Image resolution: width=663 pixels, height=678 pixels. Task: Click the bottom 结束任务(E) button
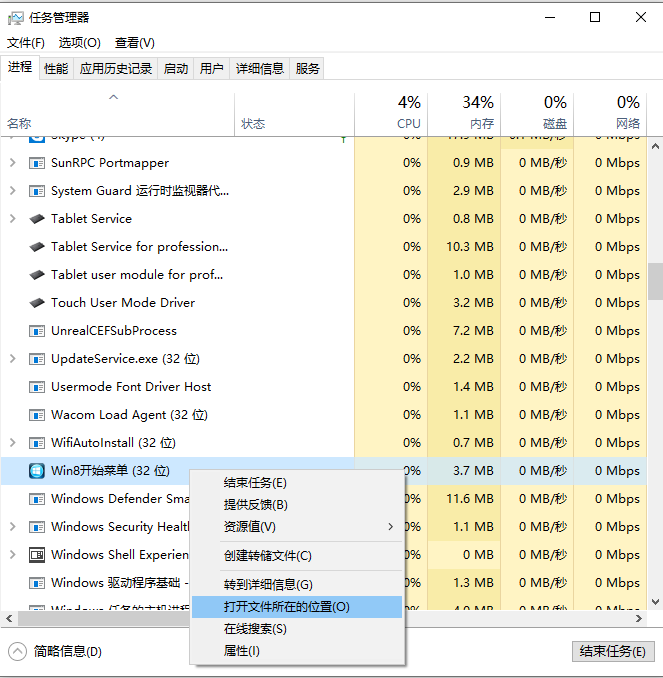click(613, 652)
